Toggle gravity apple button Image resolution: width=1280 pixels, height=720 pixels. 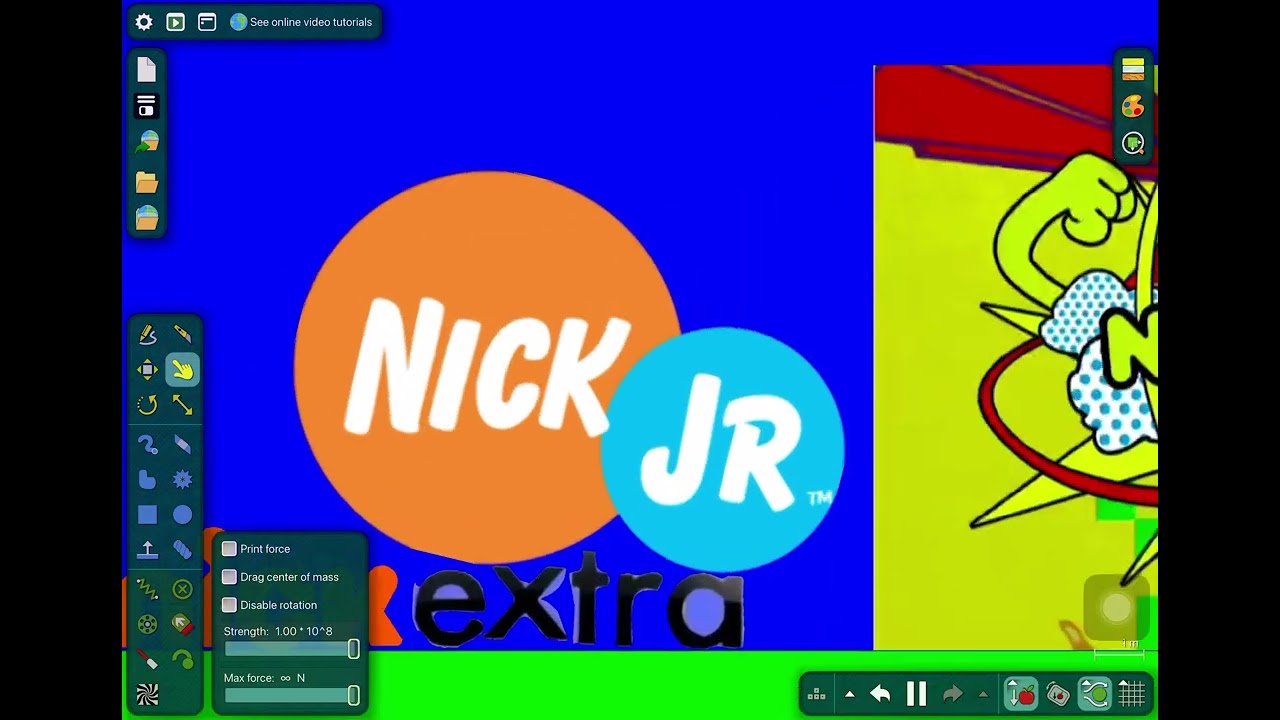click(x=1021, y=694)
